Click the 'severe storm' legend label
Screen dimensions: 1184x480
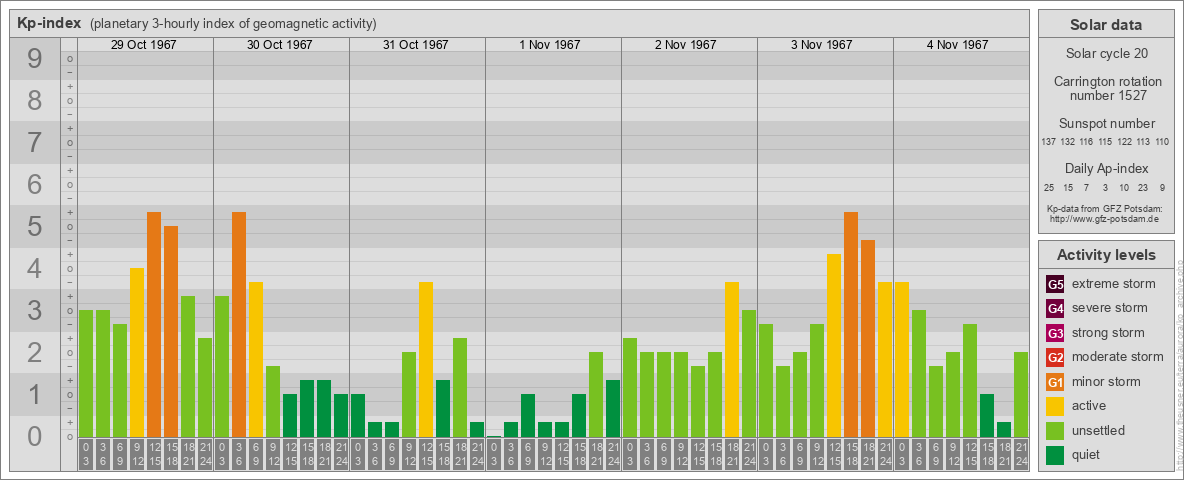click(1110, 308)
